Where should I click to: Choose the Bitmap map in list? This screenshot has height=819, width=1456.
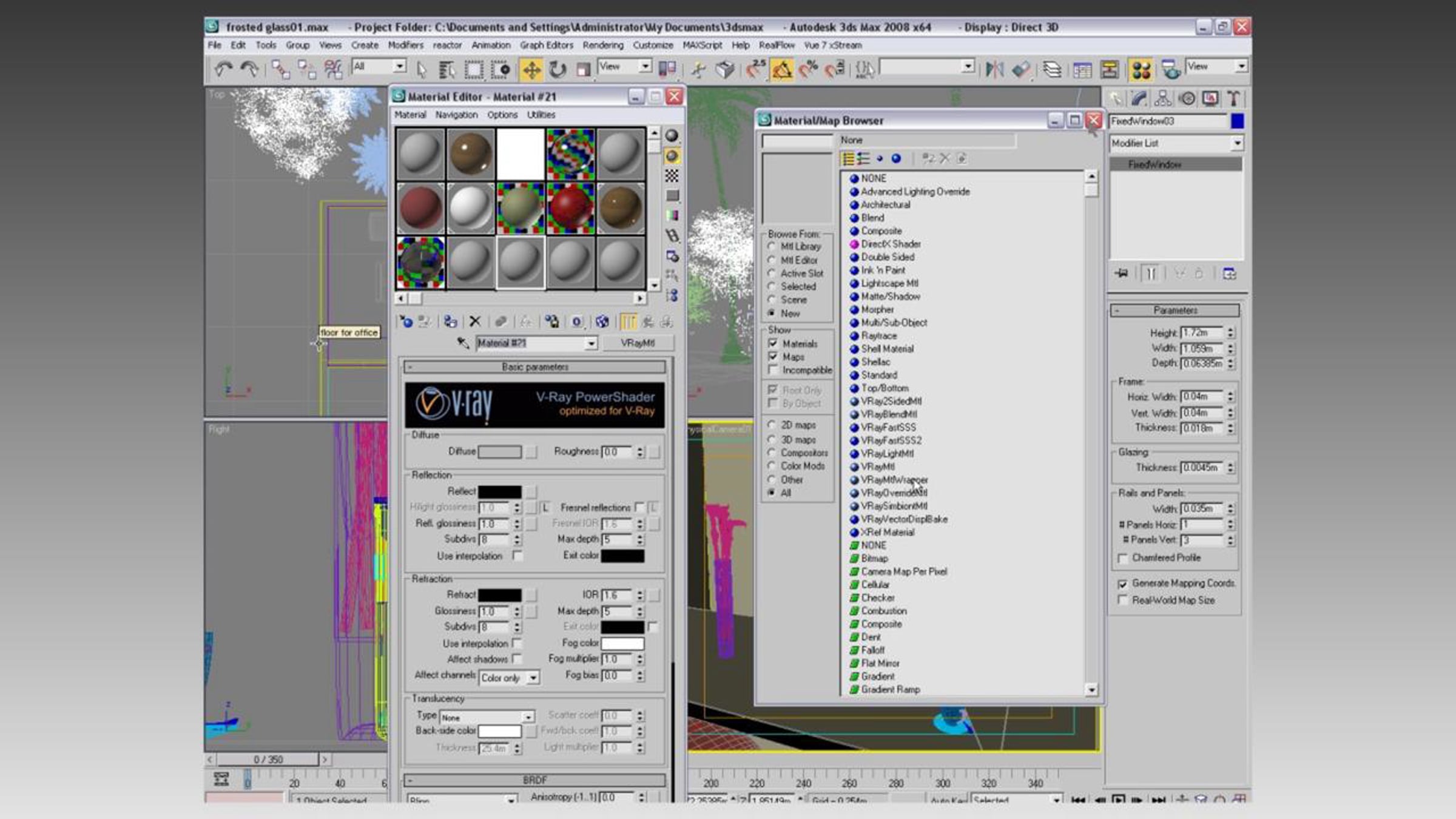(x=874, y=558)
